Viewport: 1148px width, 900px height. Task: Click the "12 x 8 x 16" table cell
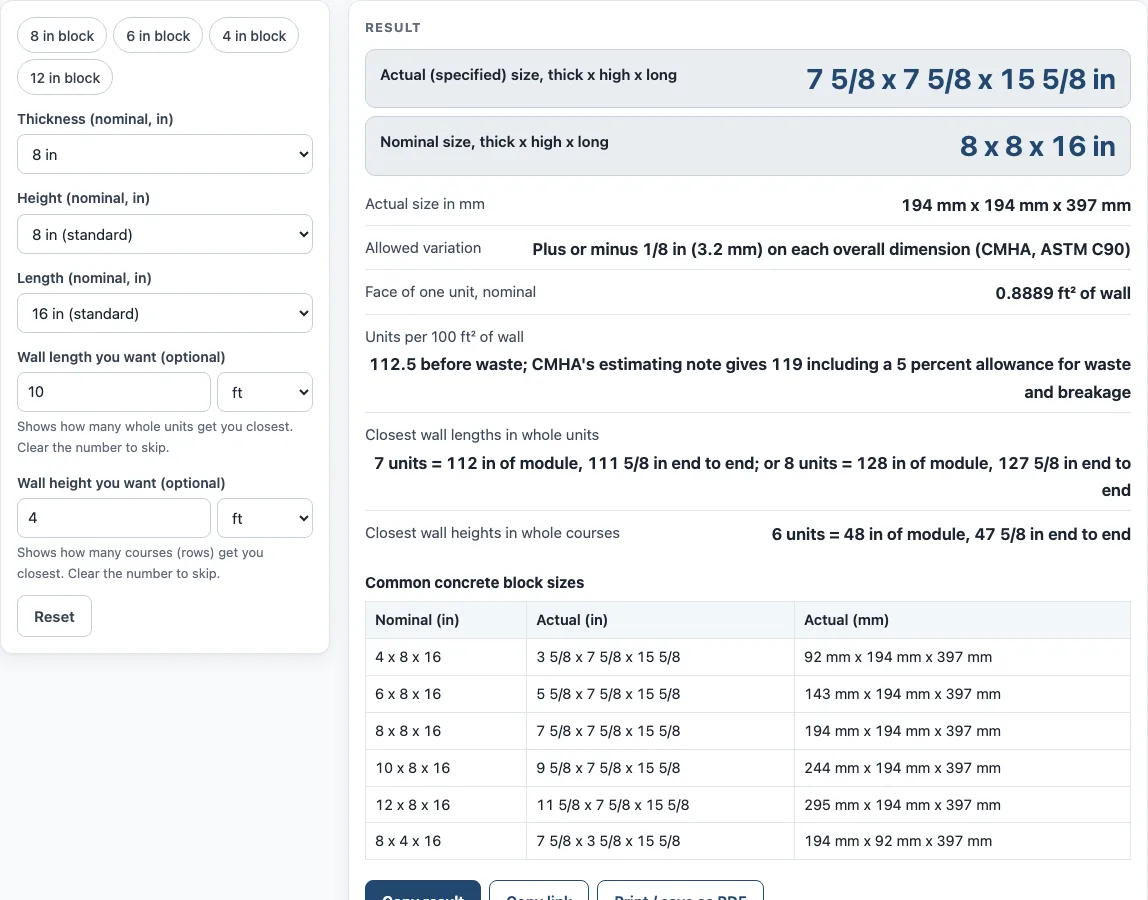[446, 805]
